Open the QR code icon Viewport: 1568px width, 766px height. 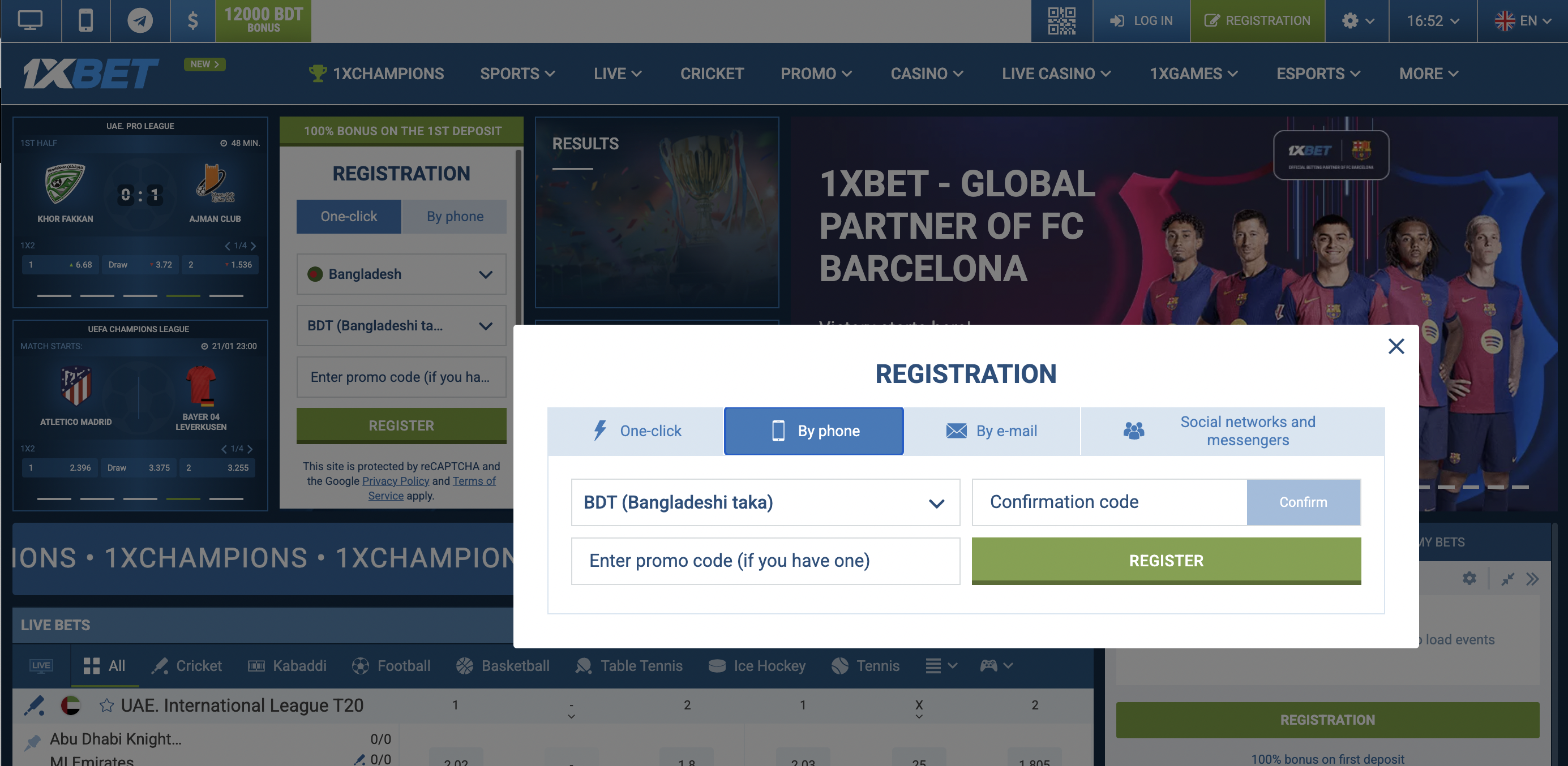pyautogui.click(x=1061, y=21)
